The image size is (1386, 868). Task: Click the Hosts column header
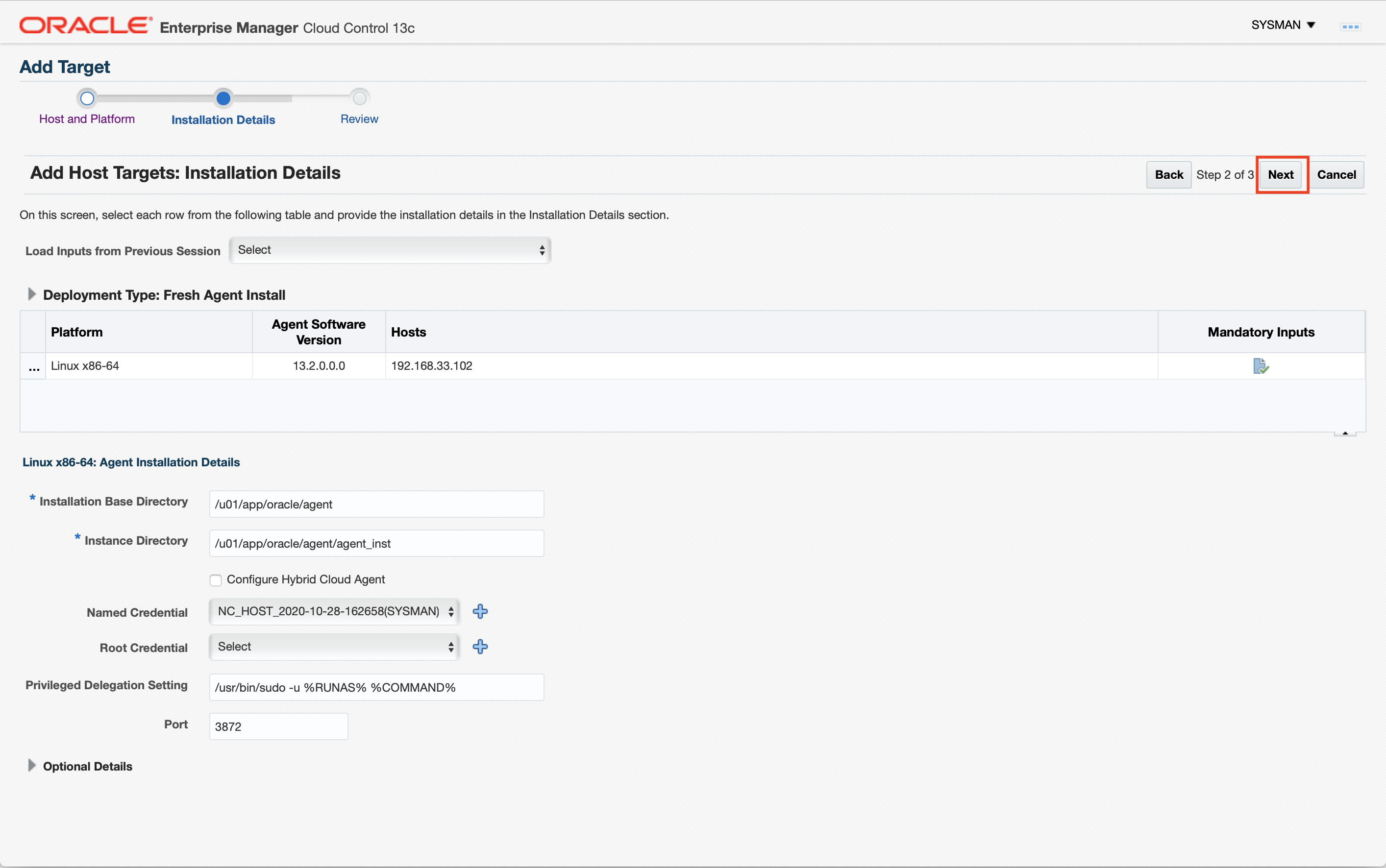point(771,332)
